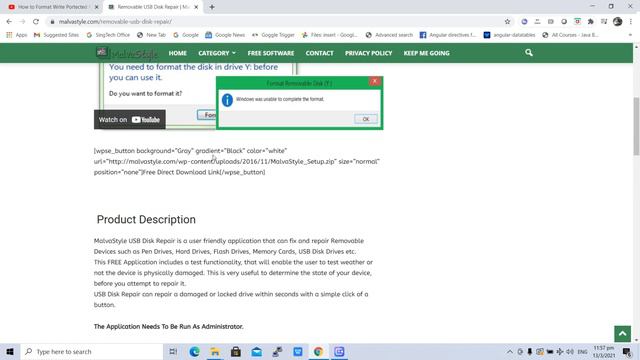Open the Angular directives Facebook bookmark

[x=448, y=35]
